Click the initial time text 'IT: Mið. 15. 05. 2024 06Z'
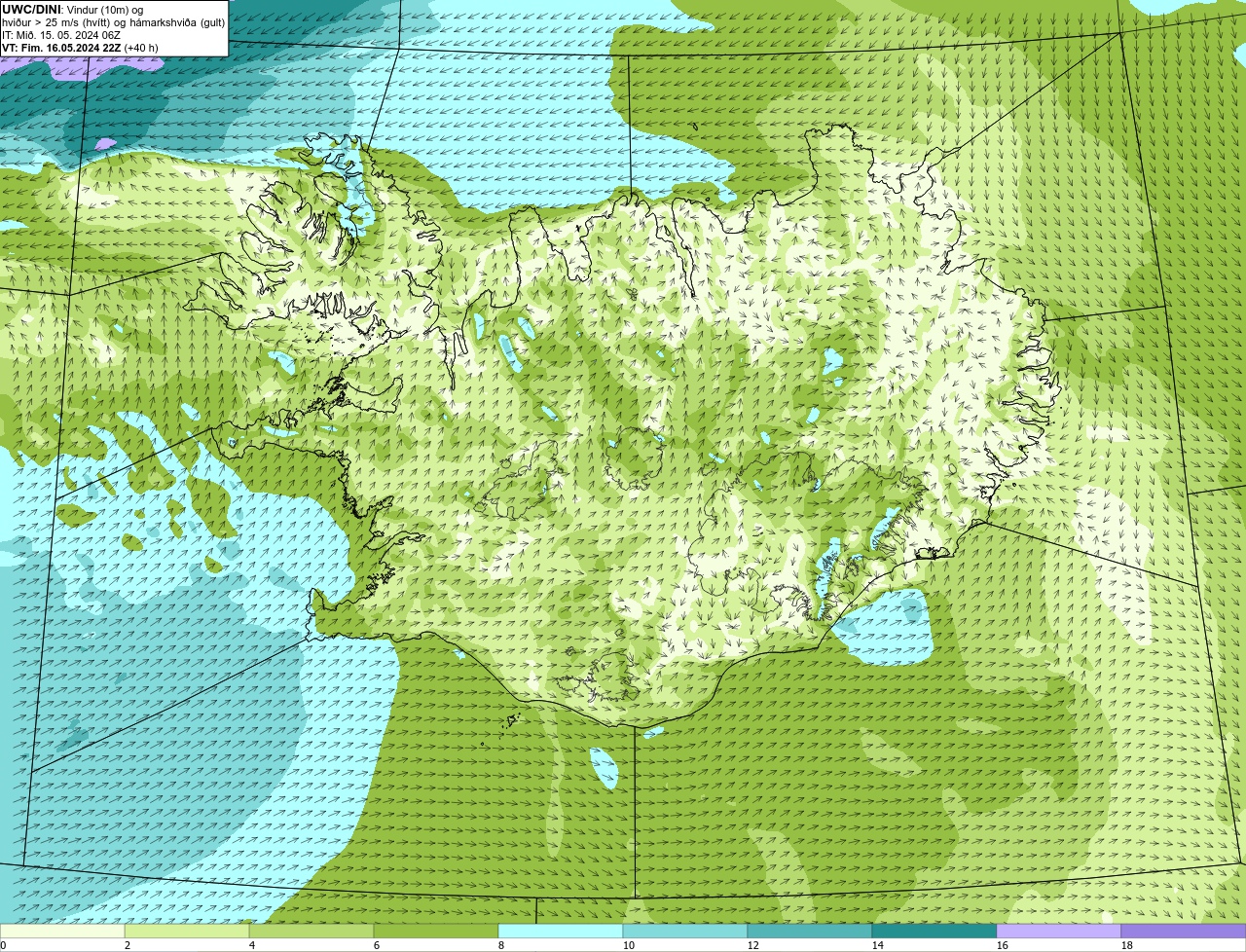 coord(62,35)
